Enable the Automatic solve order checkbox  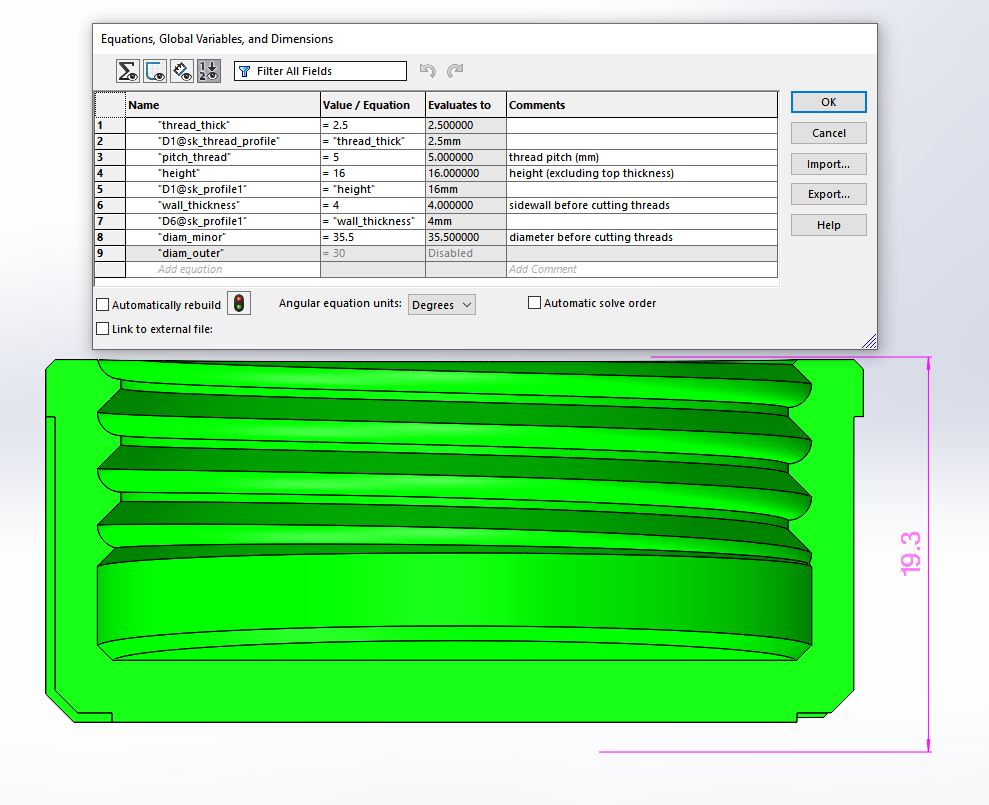(x=534, y=303)
